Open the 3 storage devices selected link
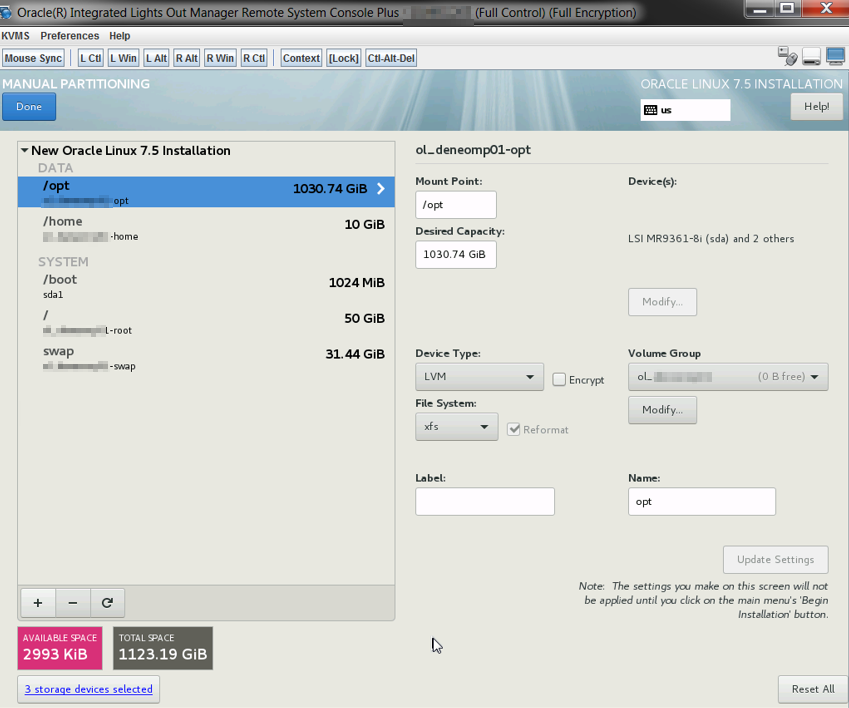The width and height of the screenshot is (849, 708). tap(88, 689)
